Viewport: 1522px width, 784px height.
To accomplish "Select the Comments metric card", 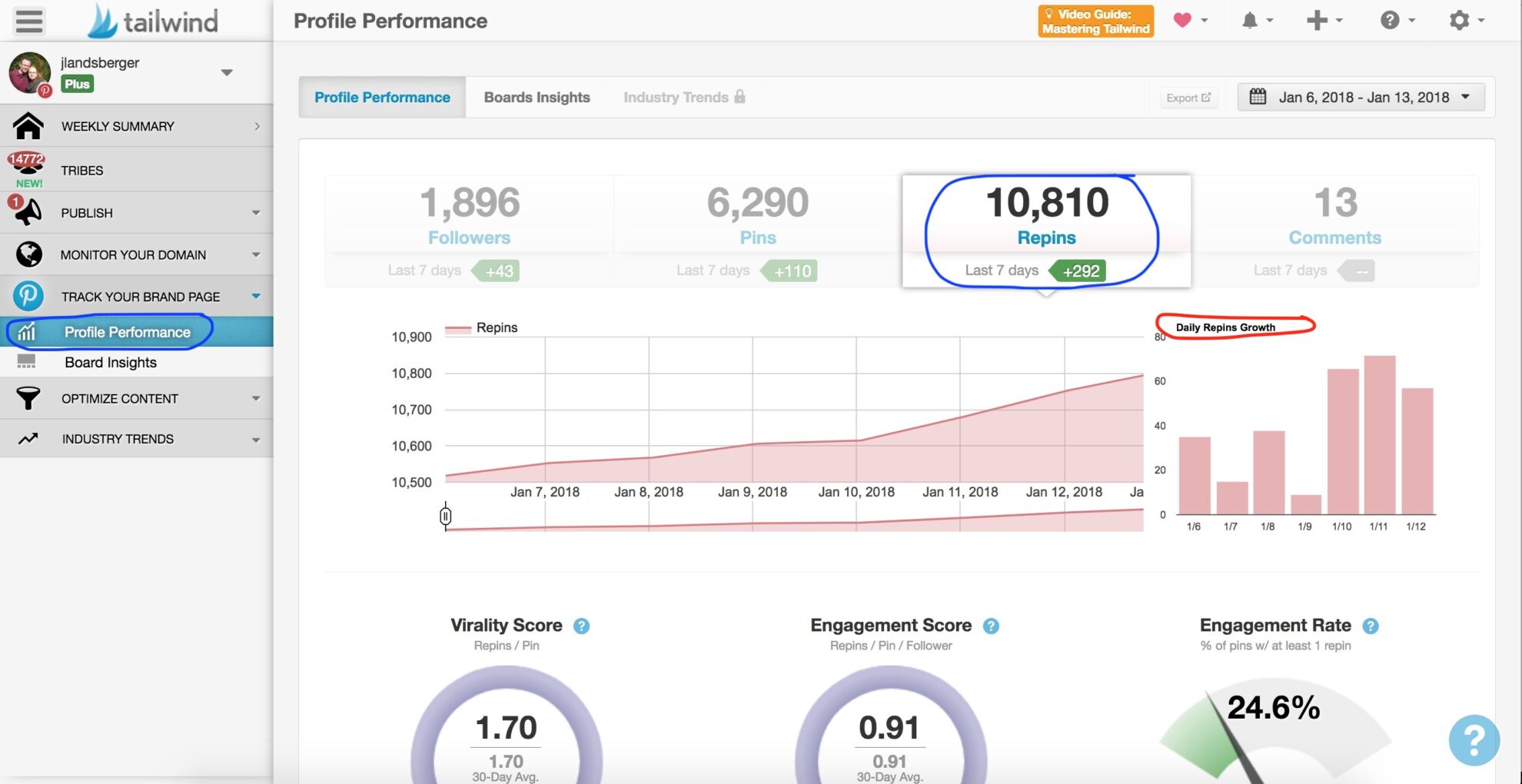I will point(1335,231).
